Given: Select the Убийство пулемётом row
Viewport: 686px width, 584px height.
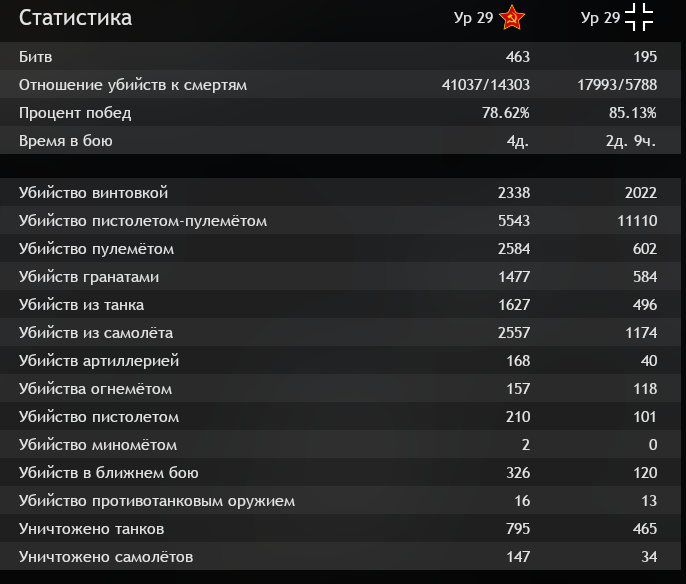Looking at the screenshot, I should pos(340,248).
